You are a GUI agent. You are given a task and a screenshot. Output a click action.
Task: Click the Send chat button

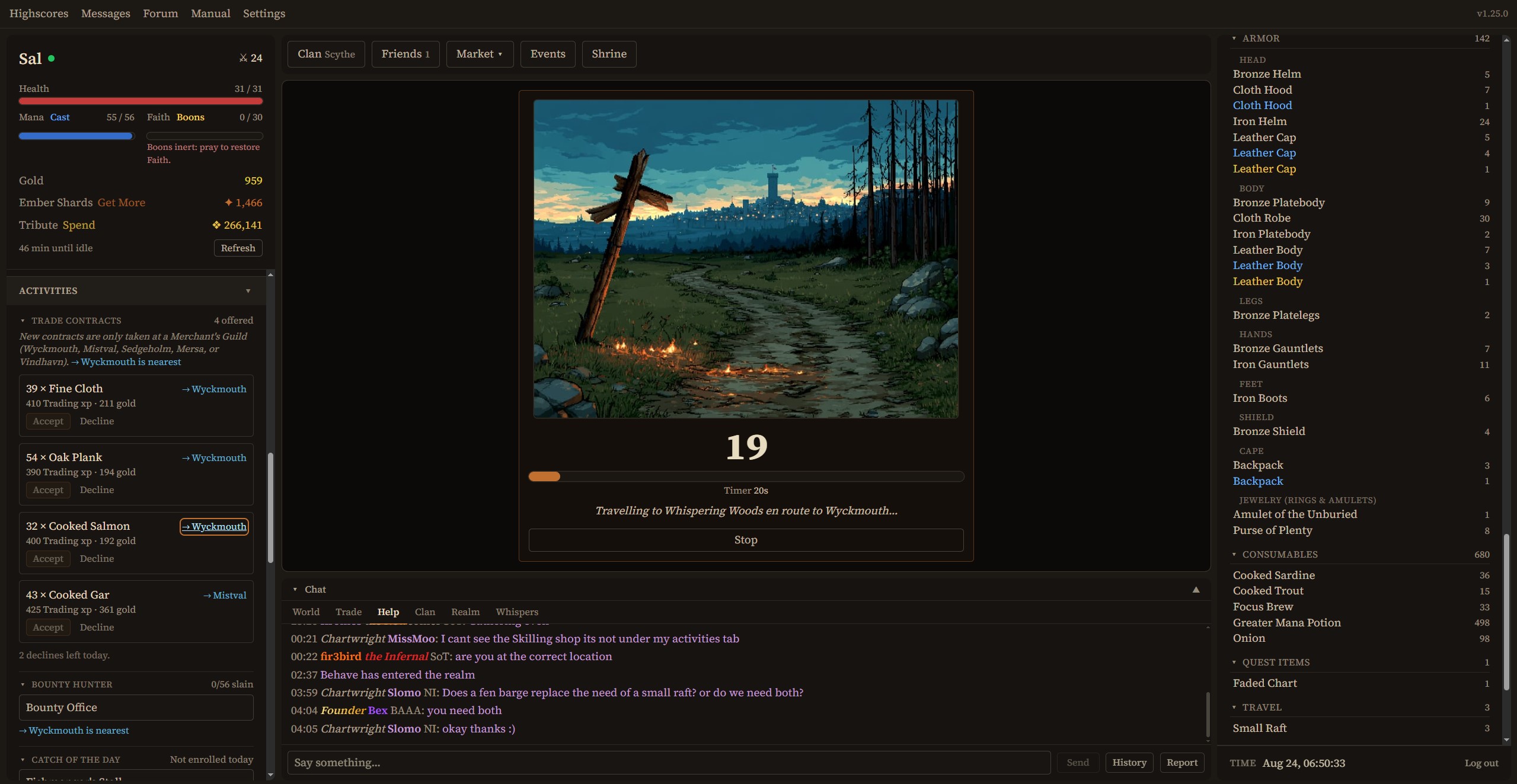click(1077, 763)
